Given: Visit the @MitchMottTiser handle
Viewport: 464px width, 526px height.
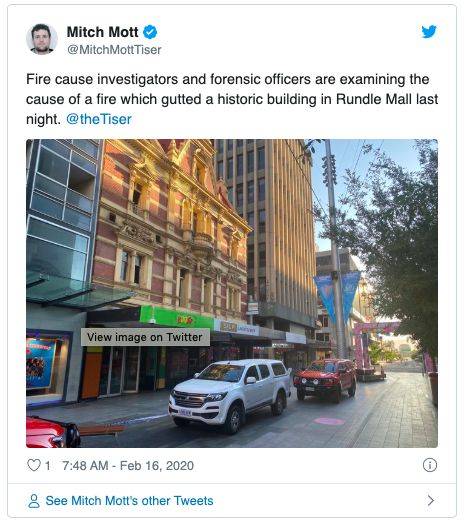Looking at the screenshot, I should pyautogui.click(x=114, y=50).
